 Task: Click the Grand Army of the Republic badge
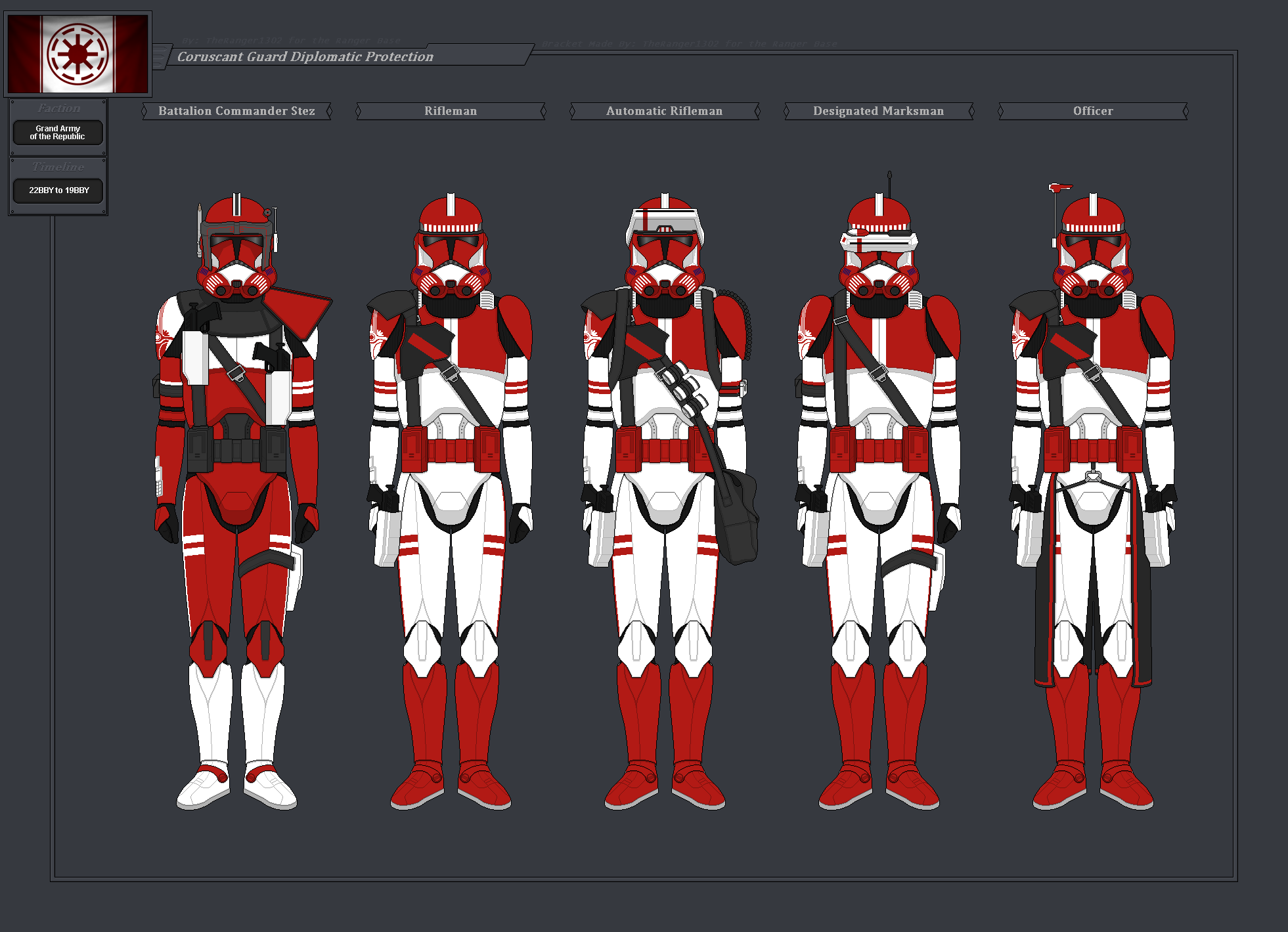coord(58,133)
